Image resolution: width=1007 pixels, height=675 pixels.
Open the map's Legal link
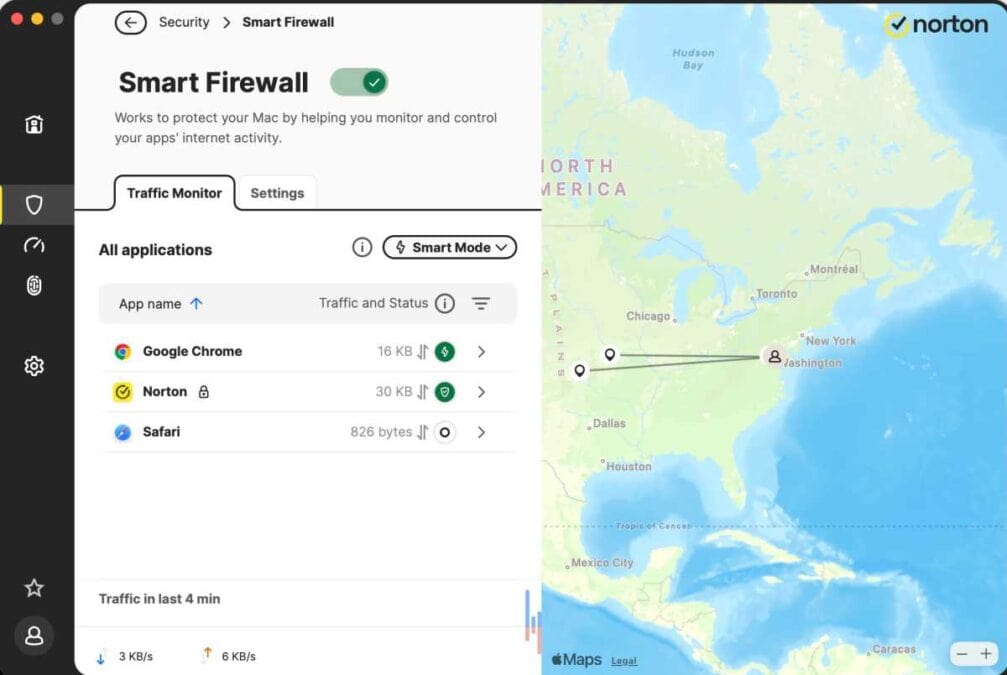pyautogui.click(x=624, y=661)
